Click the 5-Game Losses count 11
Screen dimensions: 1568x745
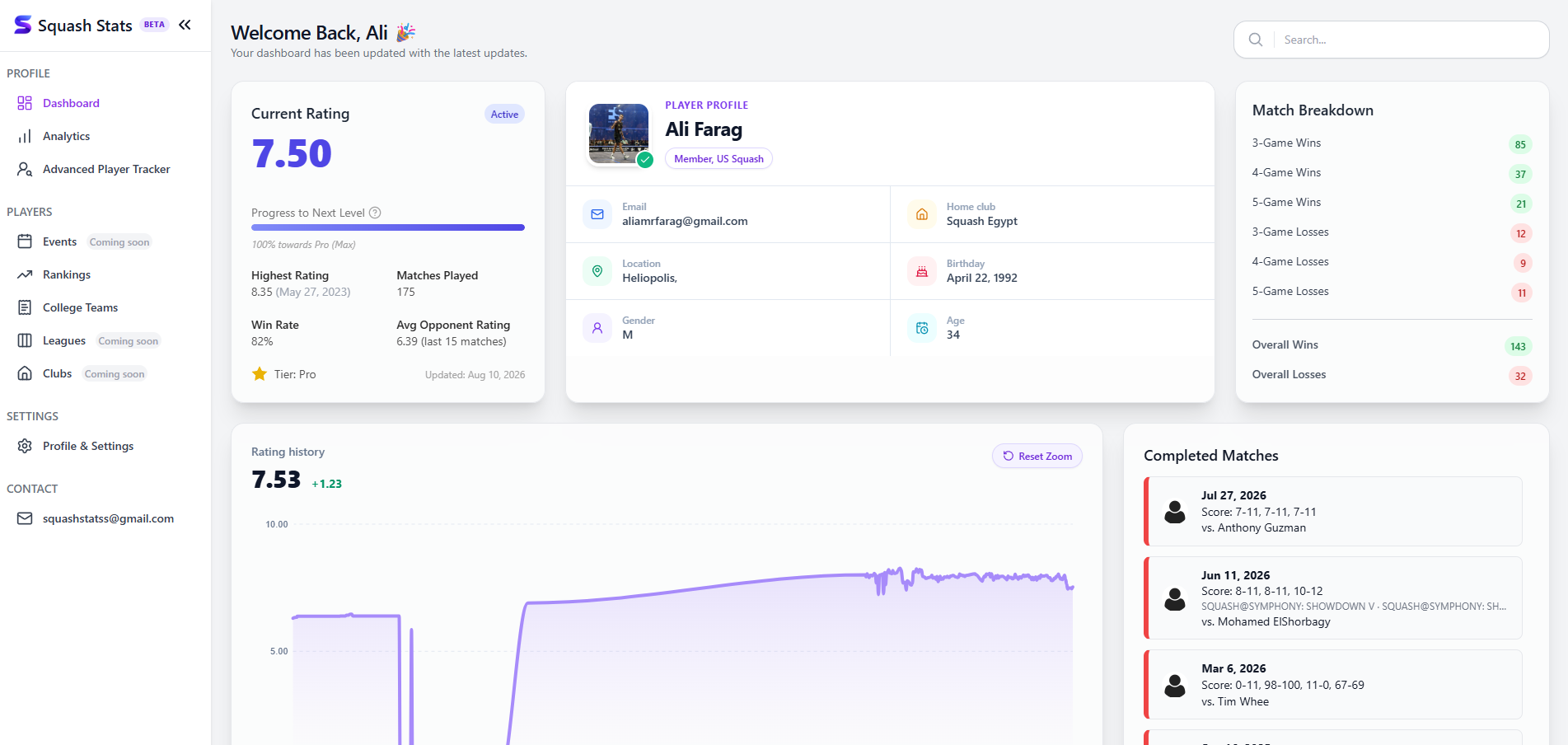[x=1522, y=293]
